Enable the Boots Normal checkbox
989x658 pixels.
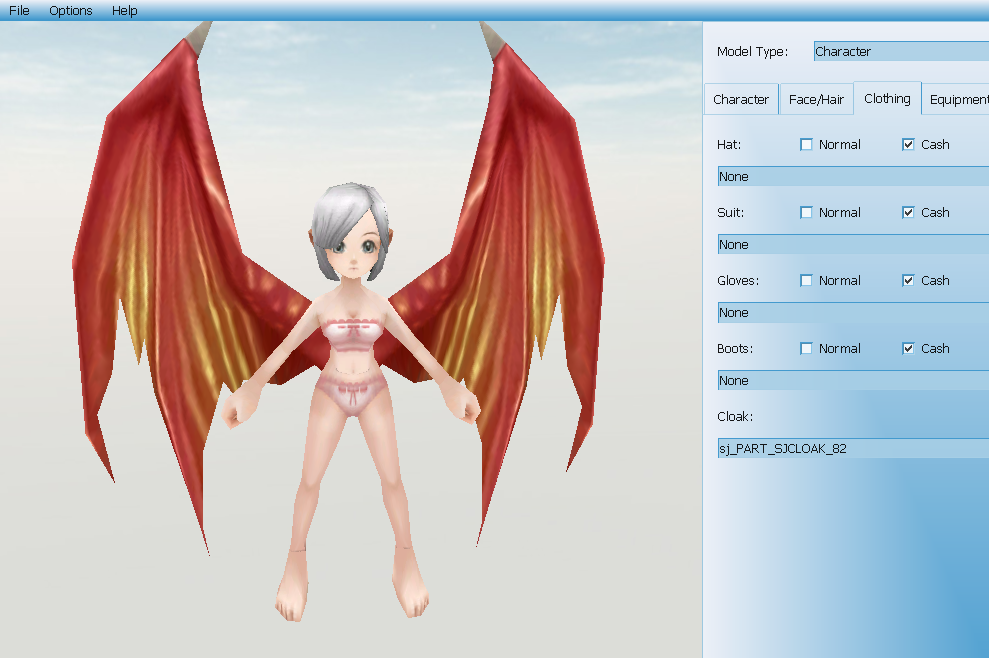(x=807, y=348)
